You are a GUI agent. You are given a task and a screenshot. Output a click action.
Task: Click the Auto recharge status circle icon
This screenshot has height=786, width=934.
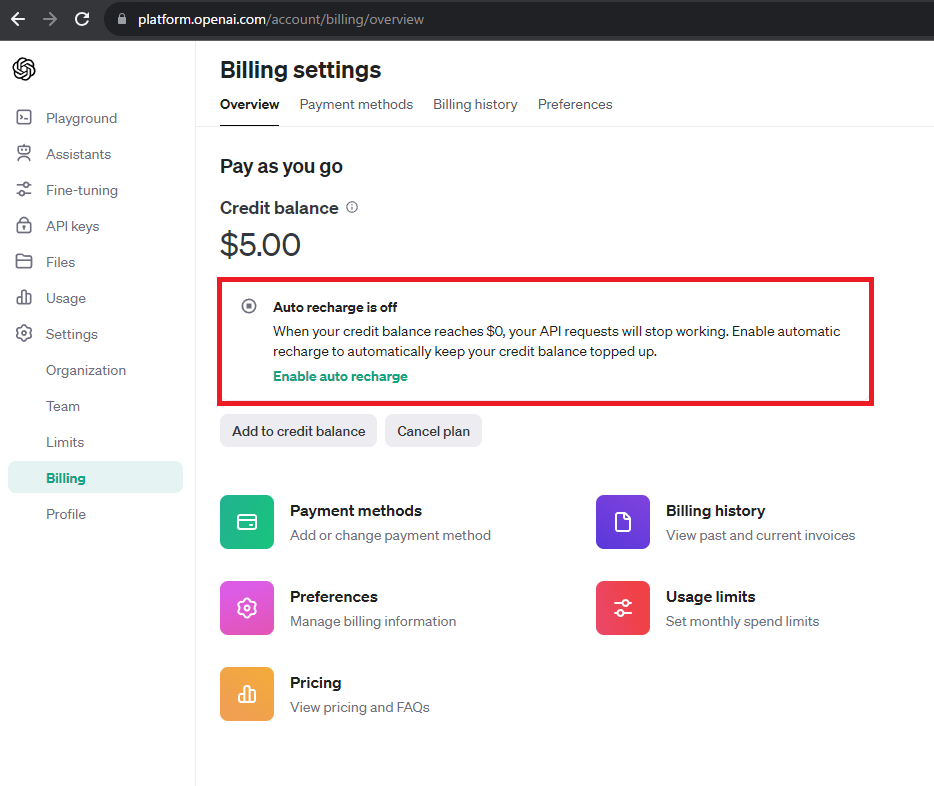(x=249, y=306)
